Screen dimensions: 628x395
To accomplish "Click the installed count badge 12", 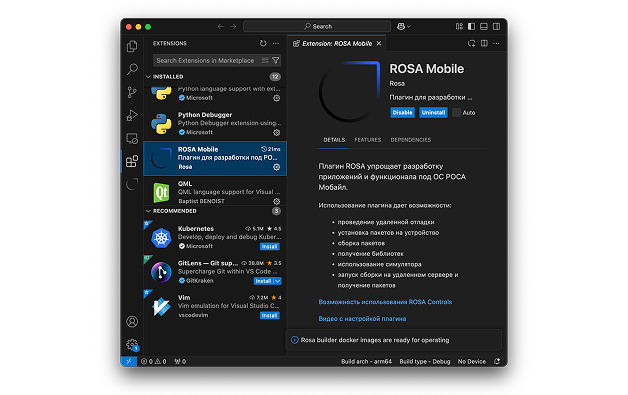I will tap(275, 77).
